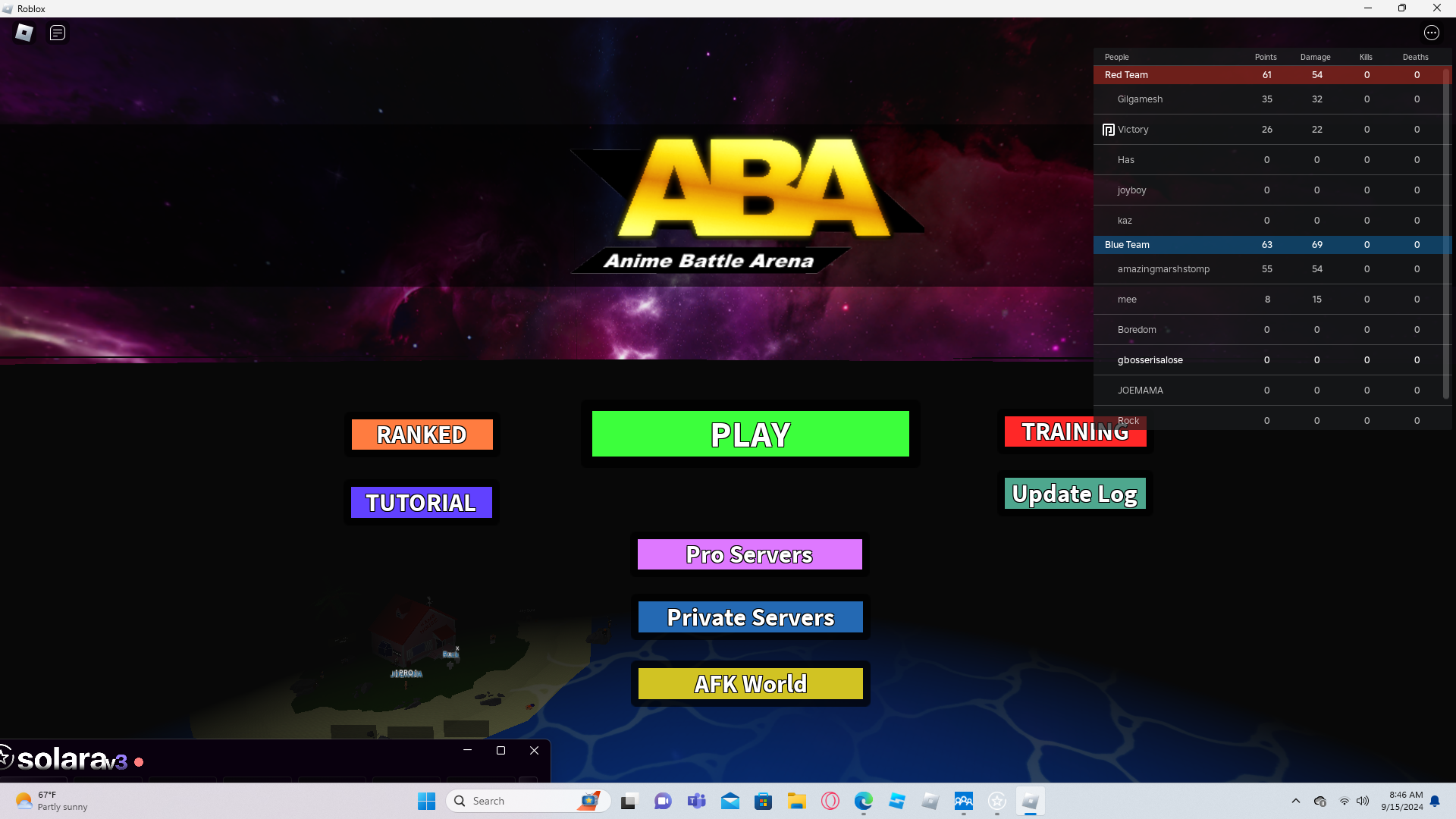Open the Roblox menu logo icon
The height and width of the screenshot is (819, 1456).
[x=24, y=33]
